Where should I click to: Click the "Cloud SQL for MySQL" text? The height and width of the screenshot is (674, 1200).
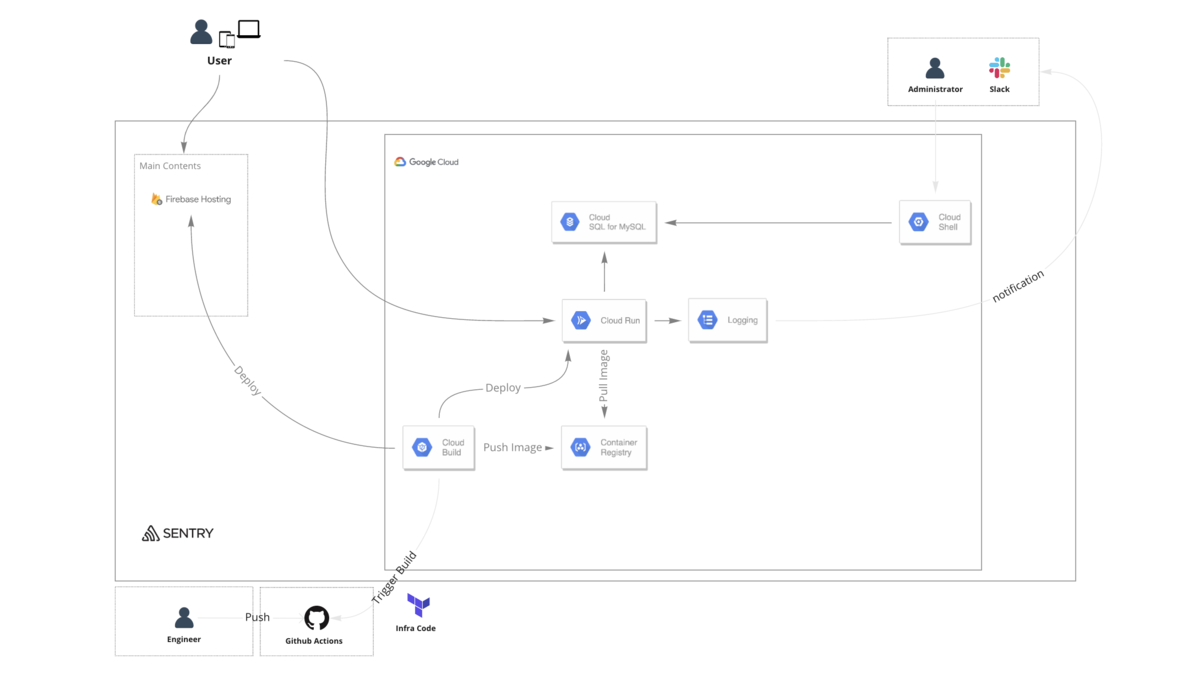pyautogui.click(x=617, y=222)
